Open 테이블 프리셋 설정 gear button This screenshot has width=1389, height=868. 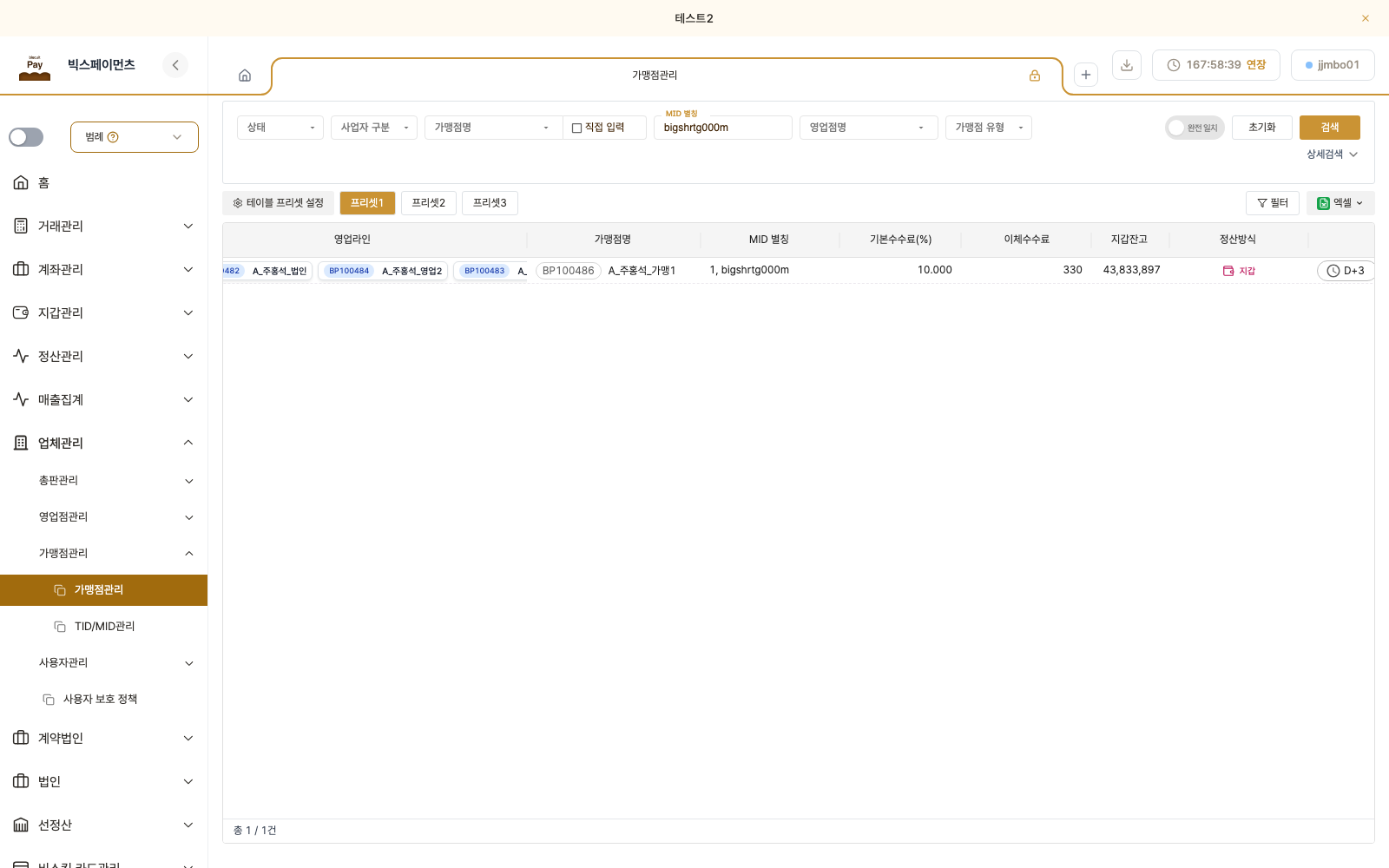(x=279, y=203)
